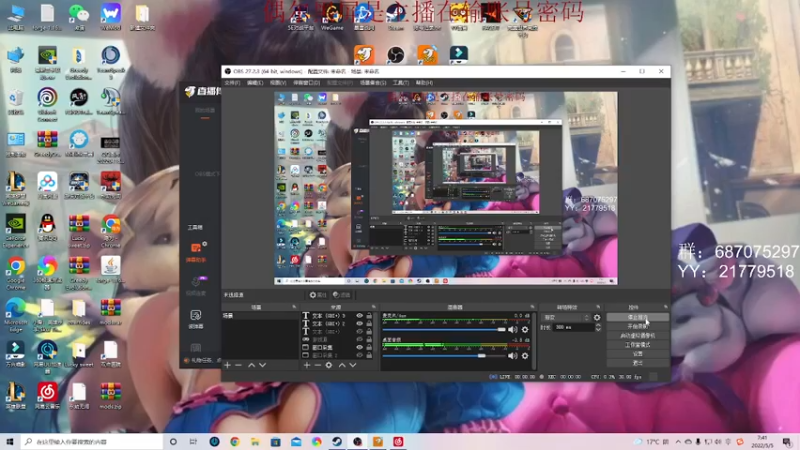
Task: Enable Studio Mode in Controls
Action: [637, 345]
